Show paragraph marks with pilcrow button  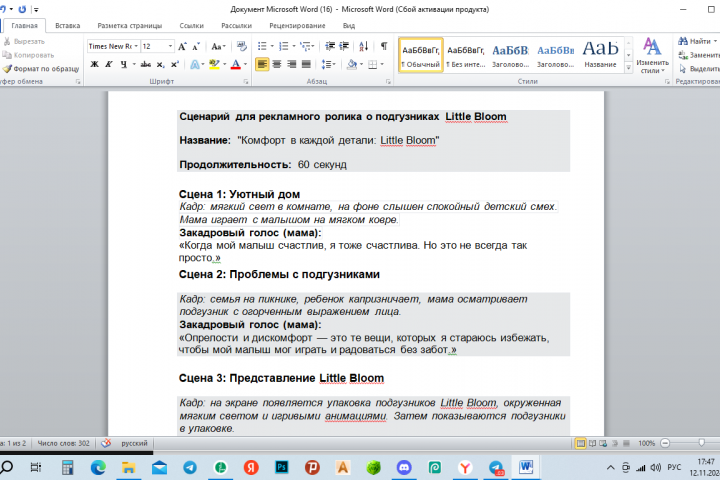(x=384, y=46)
